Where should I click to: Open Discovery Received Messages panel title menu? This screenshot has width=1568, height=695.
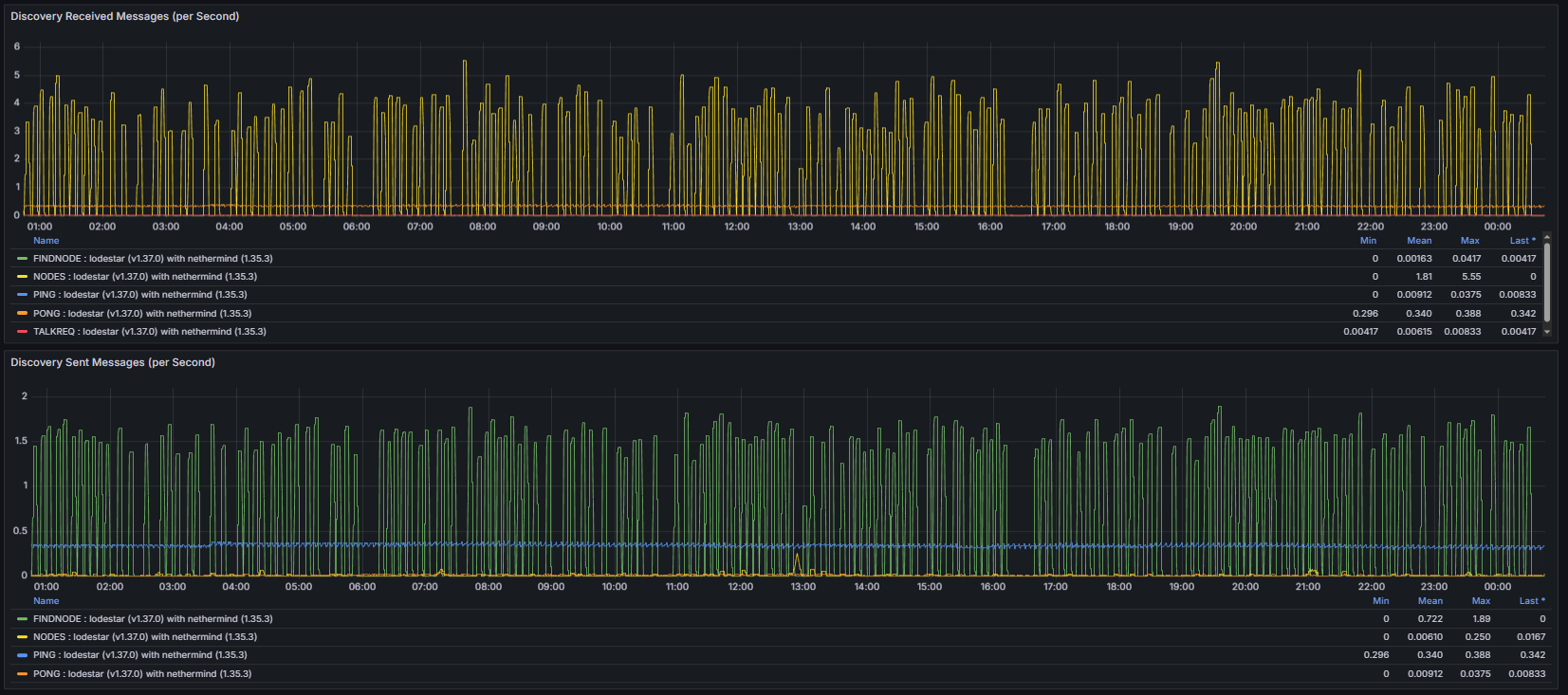click(124, 16)
